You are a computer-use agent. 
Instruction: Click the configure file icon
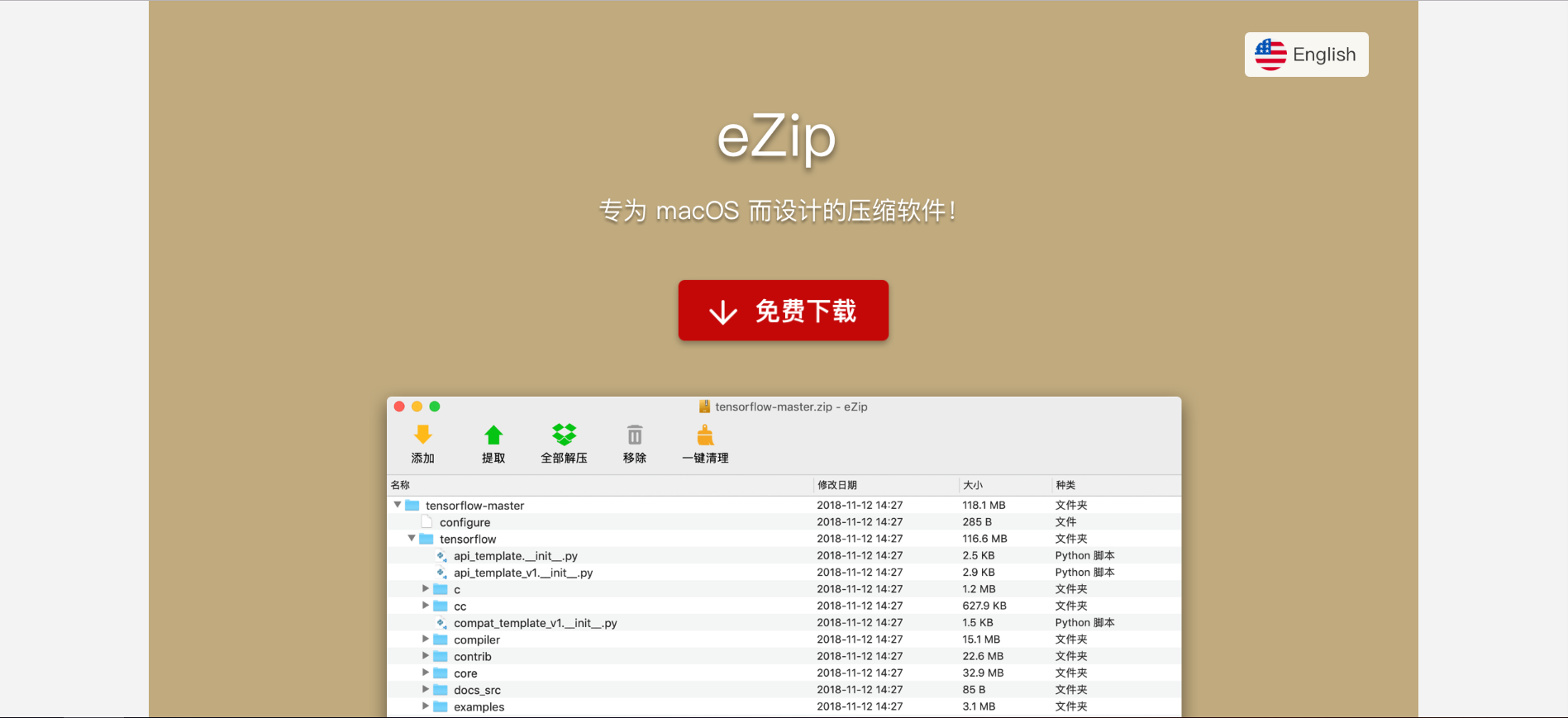427,522
